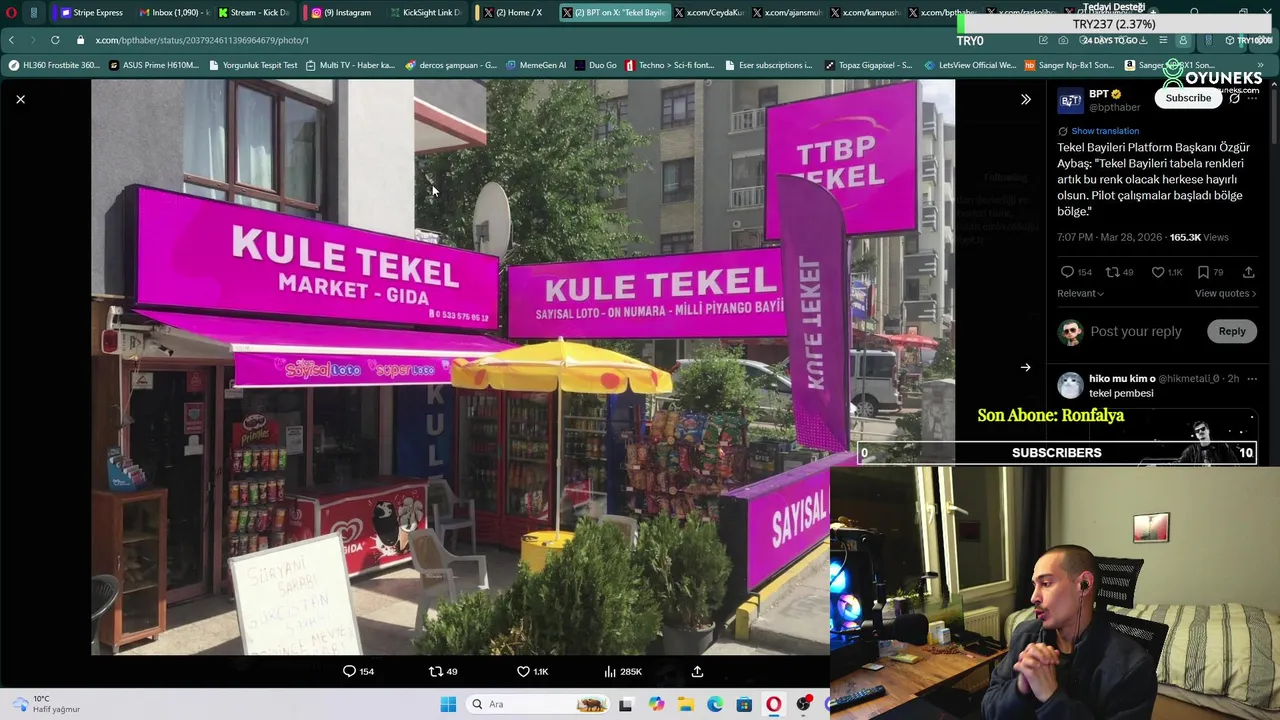The height and width of the screenshot is (720, 1280).
Task: Open ASUS Prime H610M bookmark
Action: [x=154, y=65]
